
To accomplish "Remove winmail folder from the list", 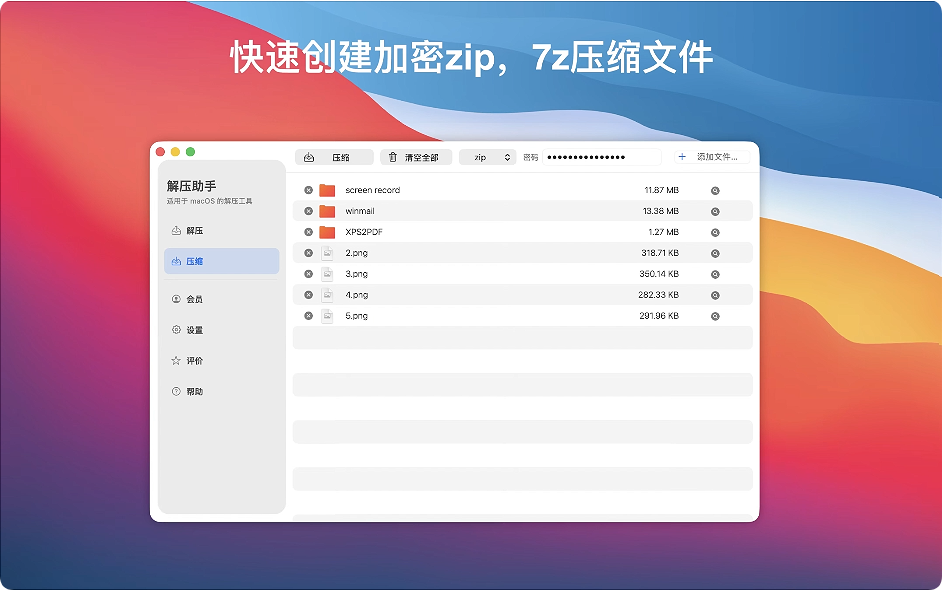I will tap(308, 211).
